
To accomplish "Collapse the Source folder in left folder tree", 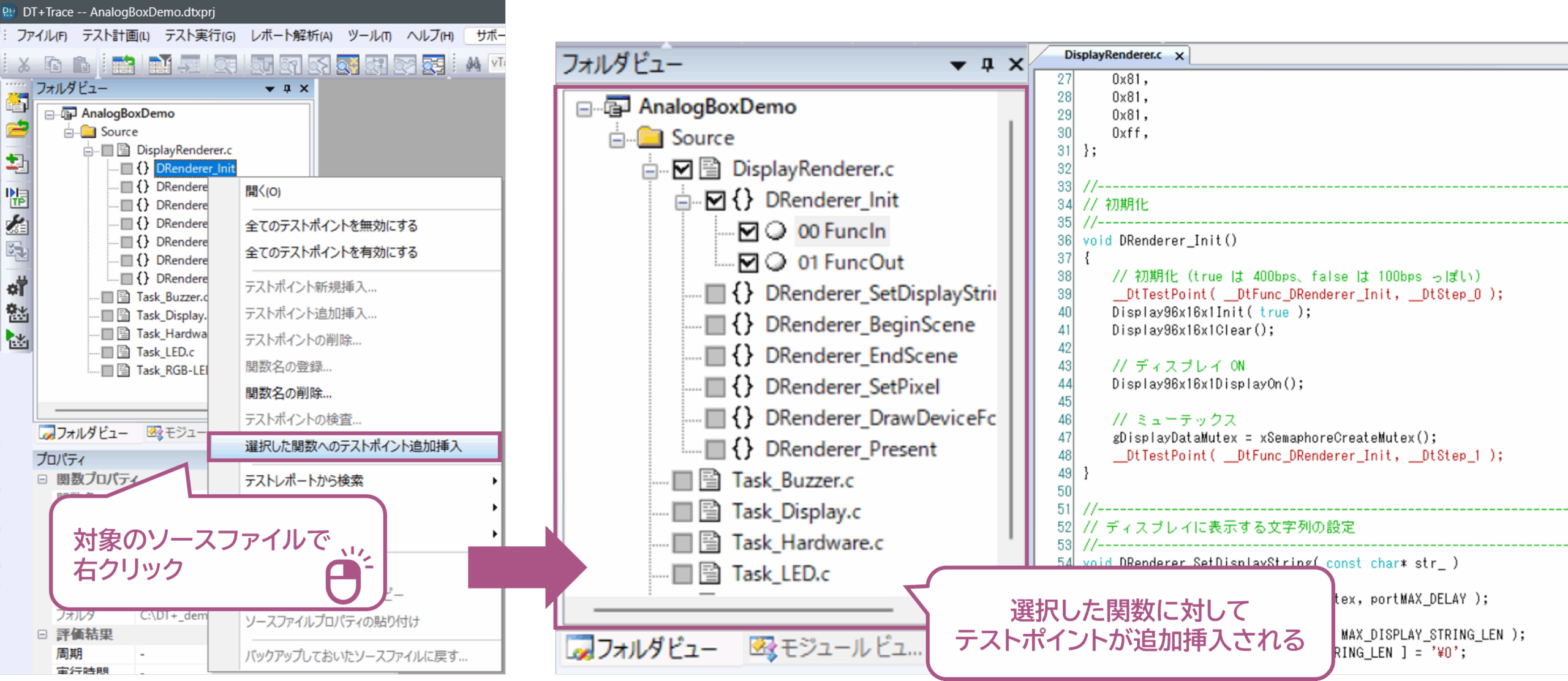I will (69, 132).
